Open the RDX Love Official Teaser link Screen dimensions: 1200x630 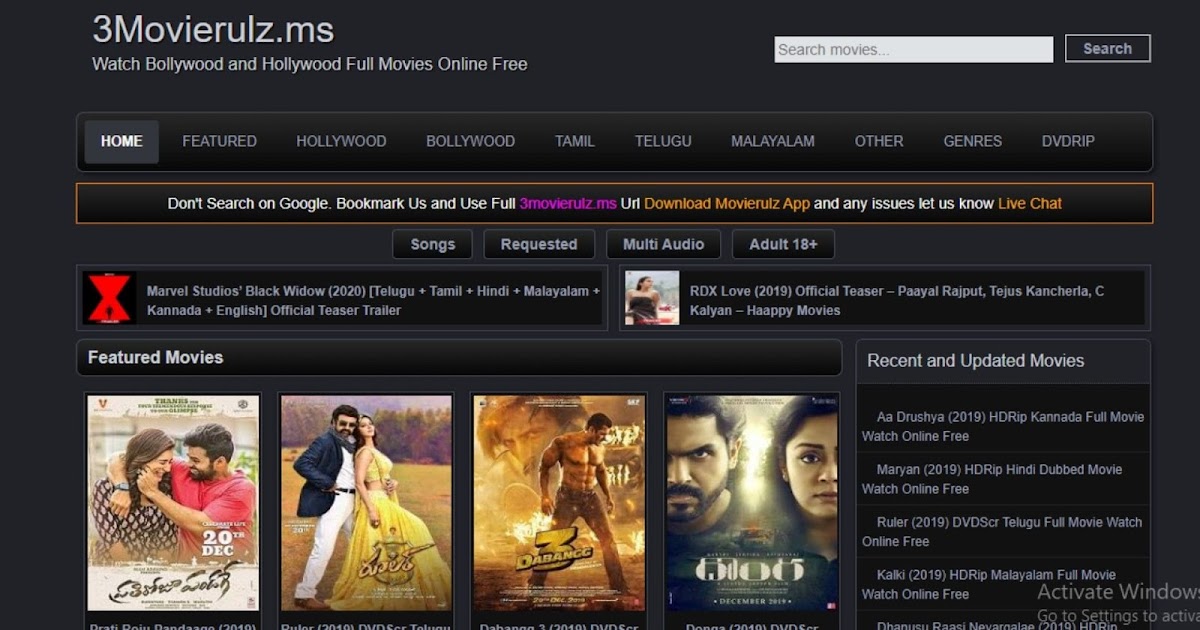pyautogui.click(x=897, y=301)
